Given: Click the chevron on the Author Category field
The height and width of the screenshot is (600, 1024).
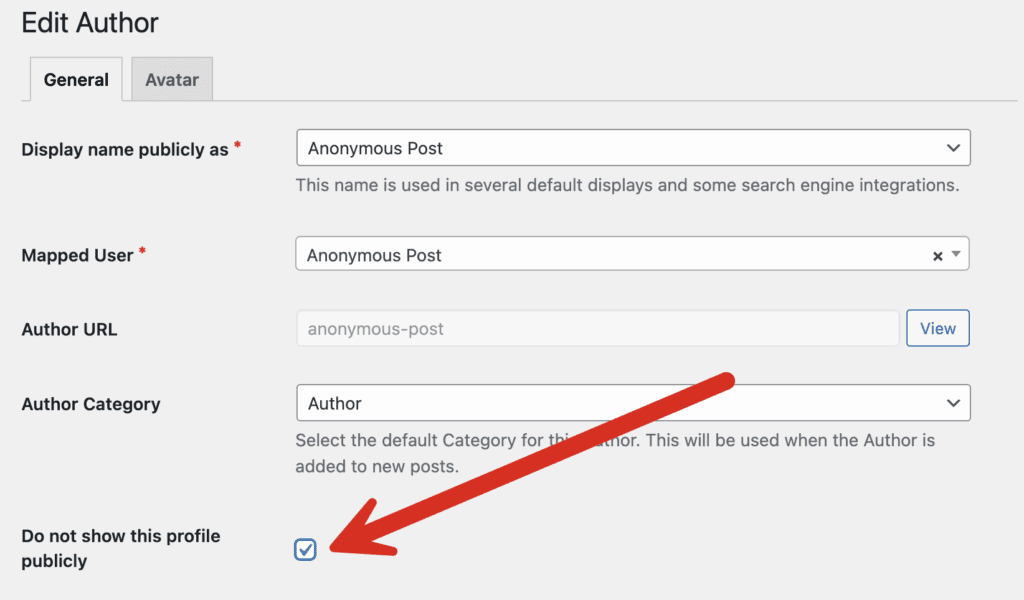Looking at the screenshot, I should (x=952, y=403).
